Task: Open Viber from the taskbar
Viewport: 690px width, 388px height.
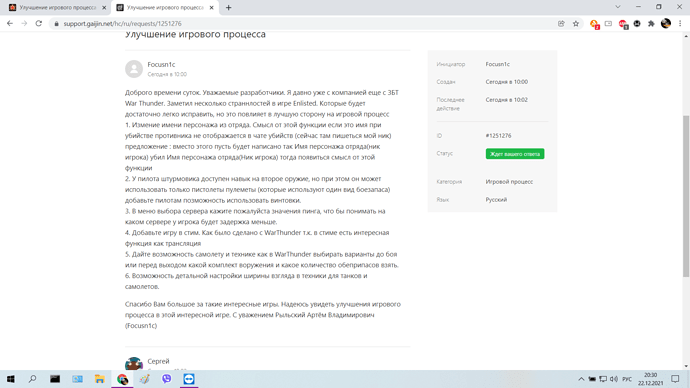Action: [167, 379]
